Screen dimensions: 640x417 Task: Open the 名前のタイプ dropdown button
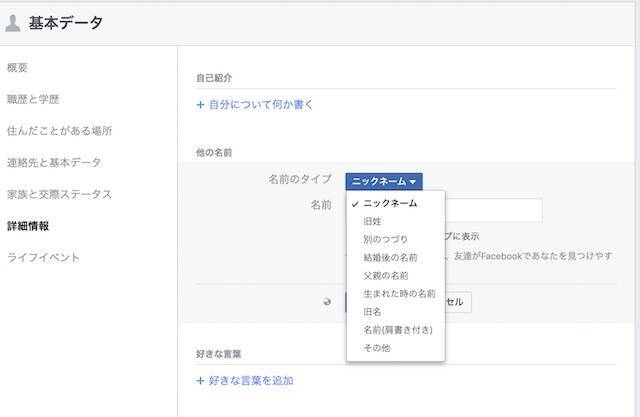click(384, 181)
